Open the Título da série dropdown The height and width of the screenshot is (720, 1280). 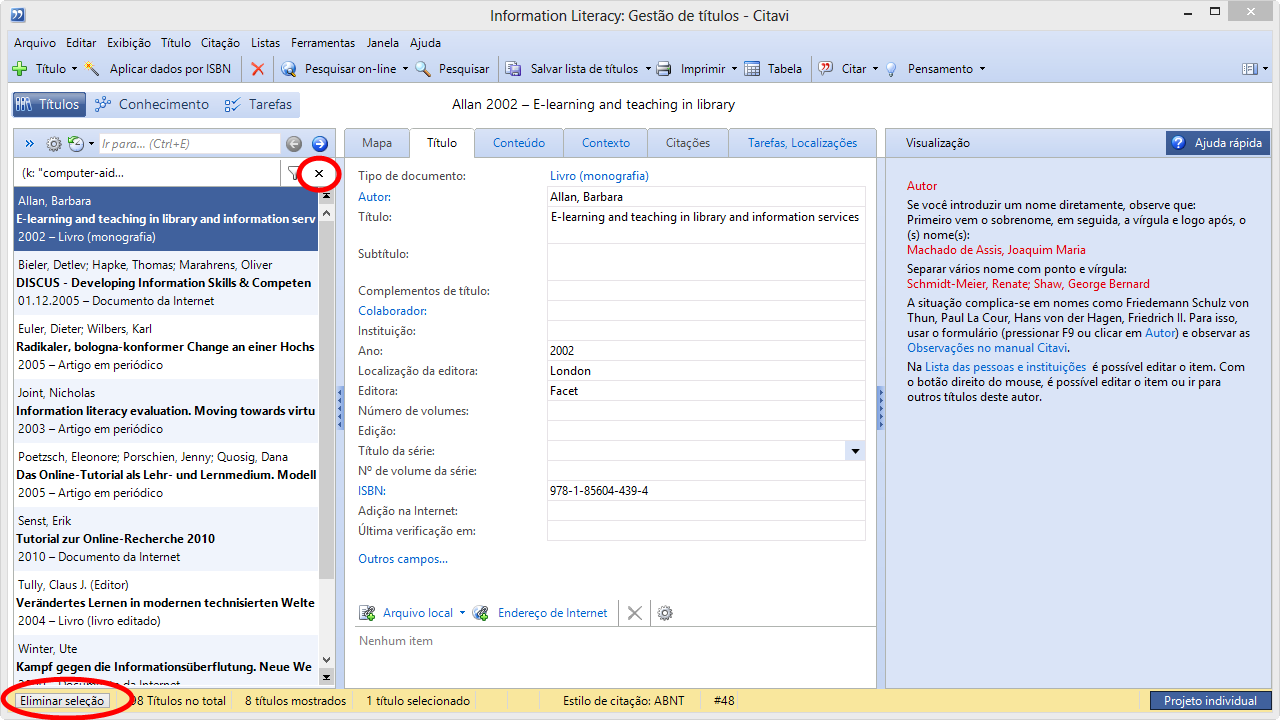[855, 451]
